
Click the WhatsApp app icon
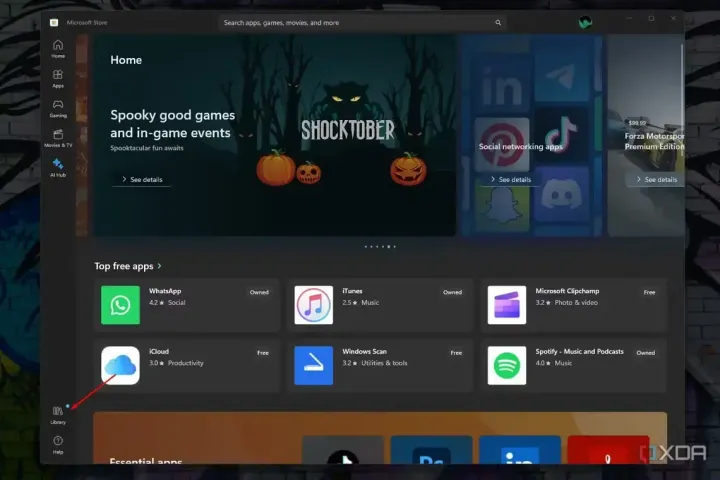[x=120, y=305]
